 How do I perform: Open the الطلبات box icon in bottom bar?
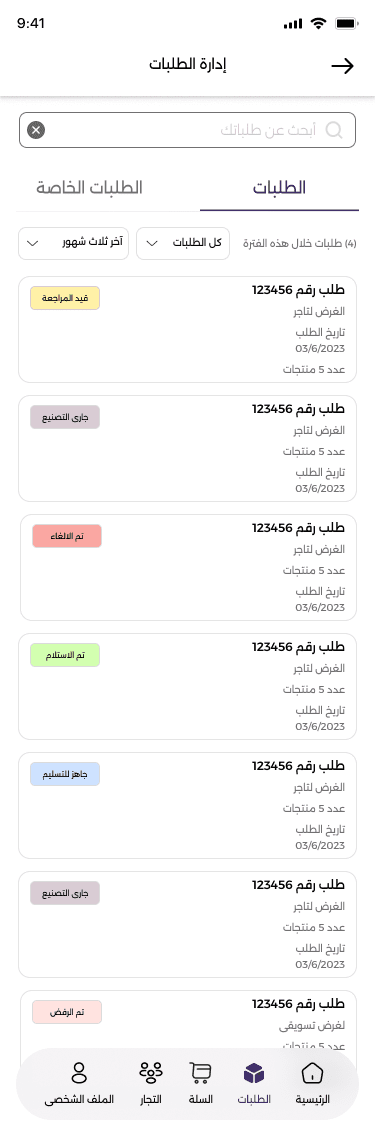tap(254, 1072)
